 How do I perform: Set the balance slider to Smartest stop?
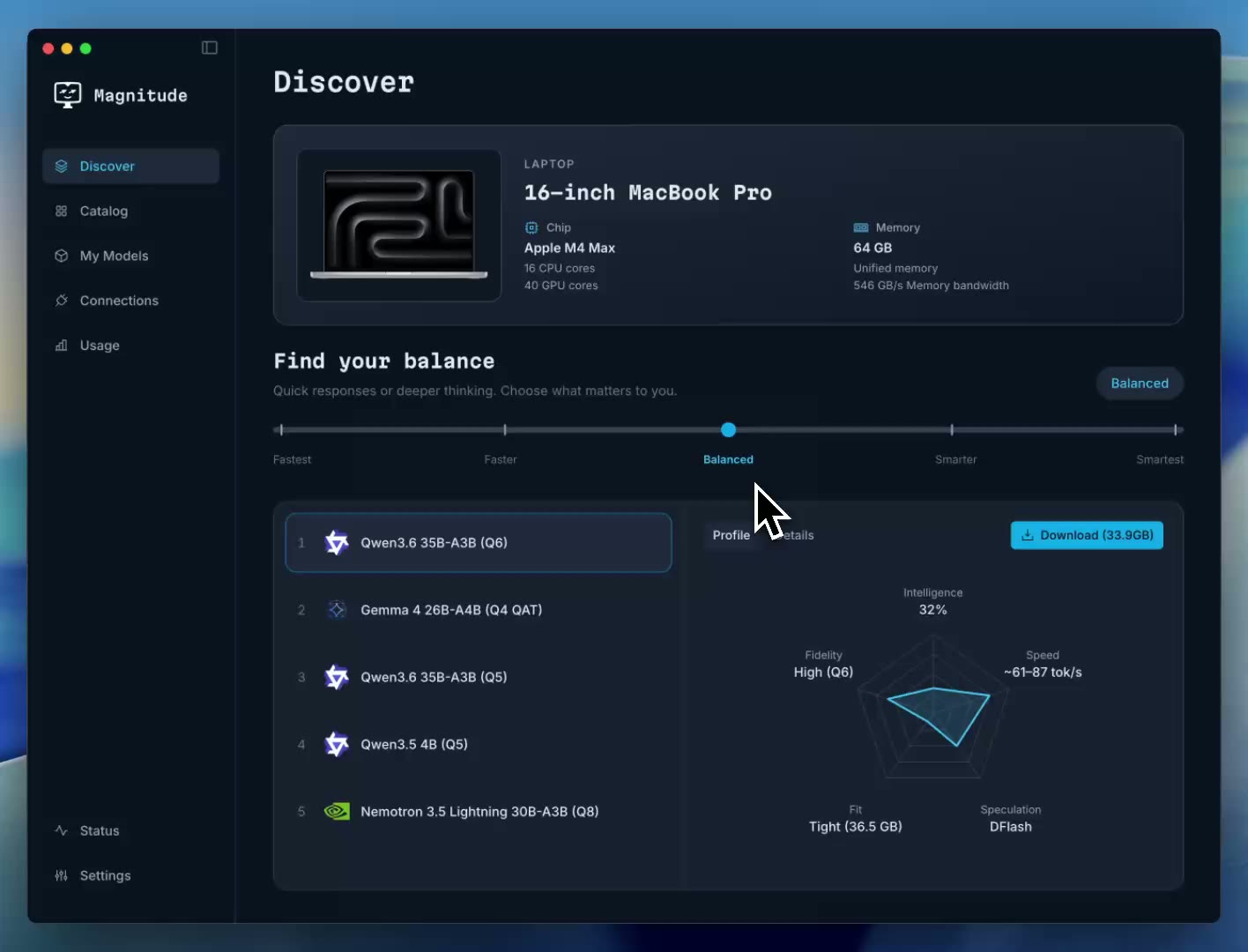pyautogui.click(x=1176, y=430)
